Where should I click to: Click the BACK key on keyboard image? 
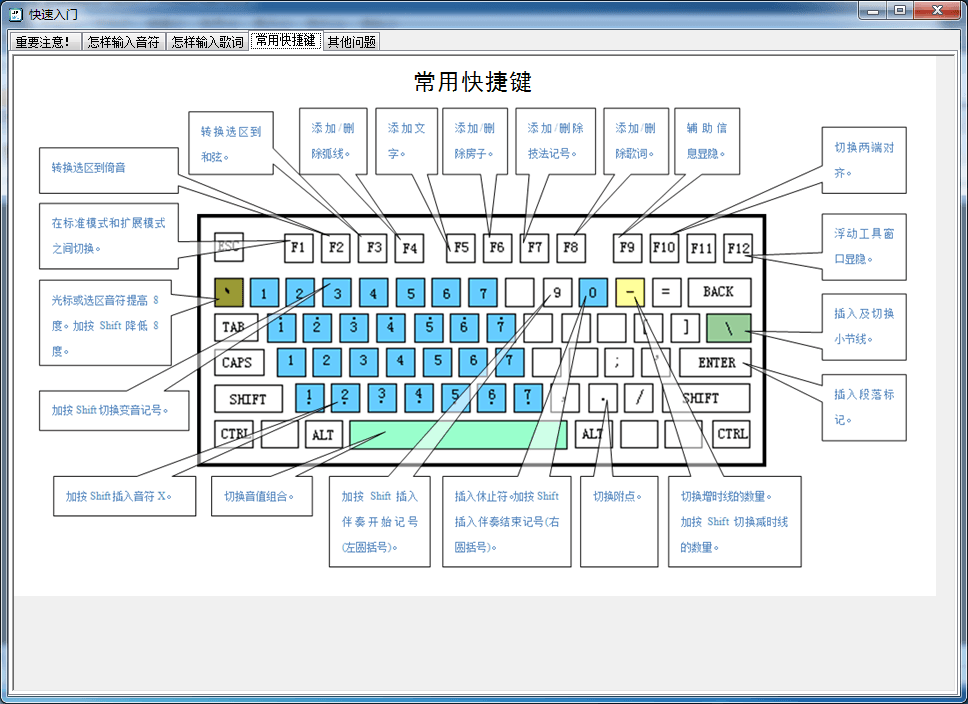pos(718,292)
